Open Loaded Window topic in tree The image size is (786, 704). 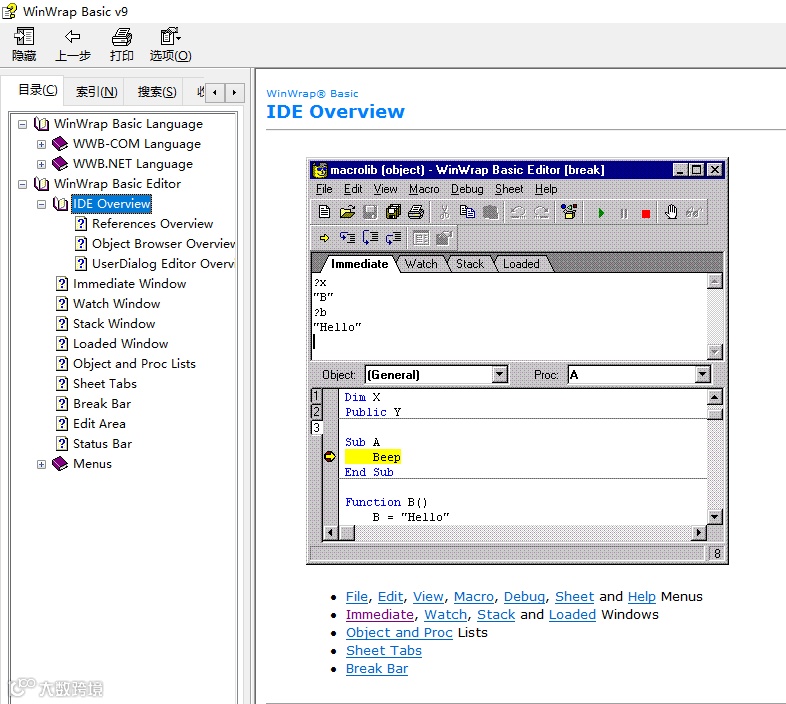pyautogui.click(x=120, y=344)
